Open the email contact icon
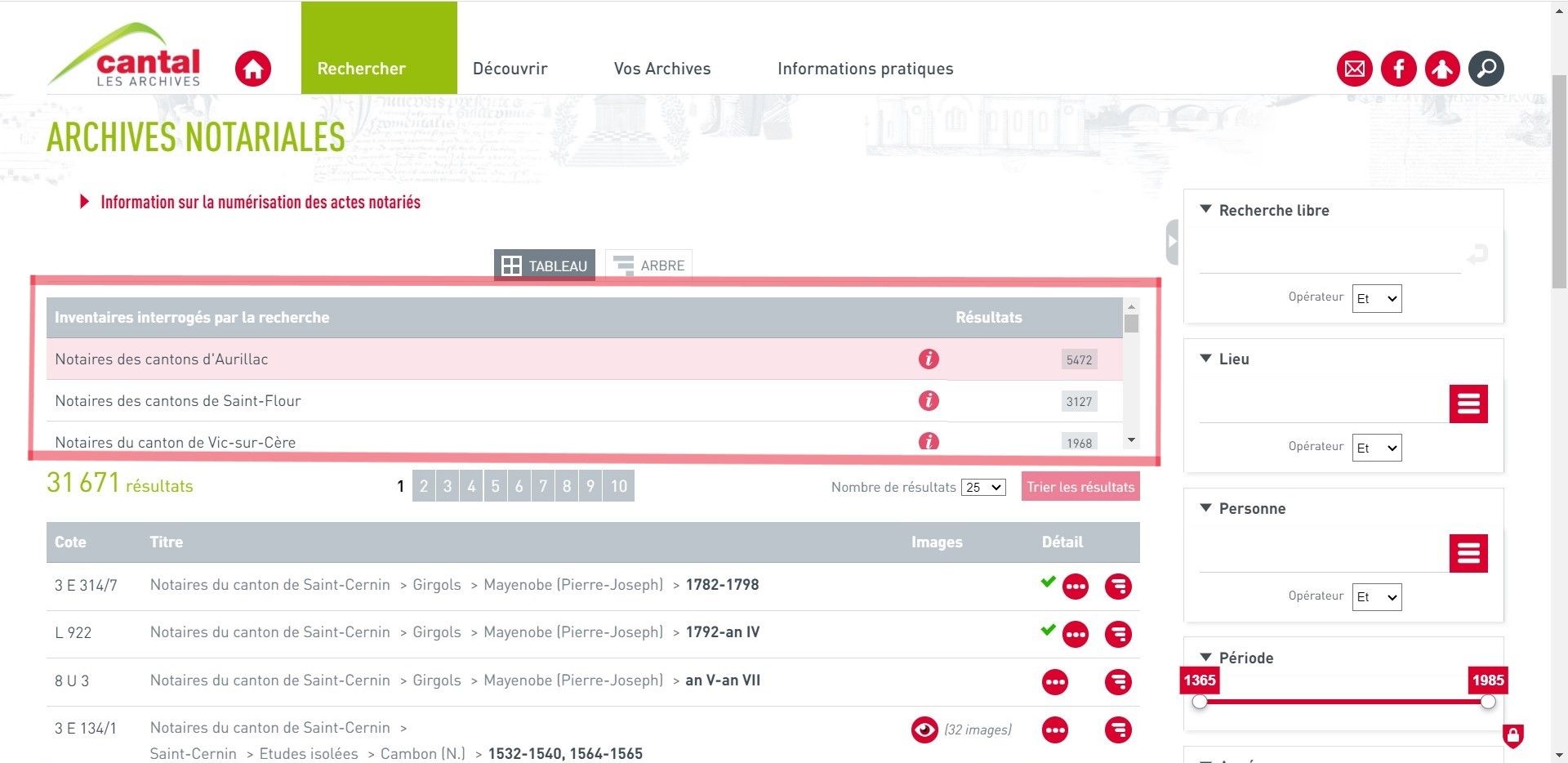Viewport: 1568px width, 763px height. [x=1354, y=69]
